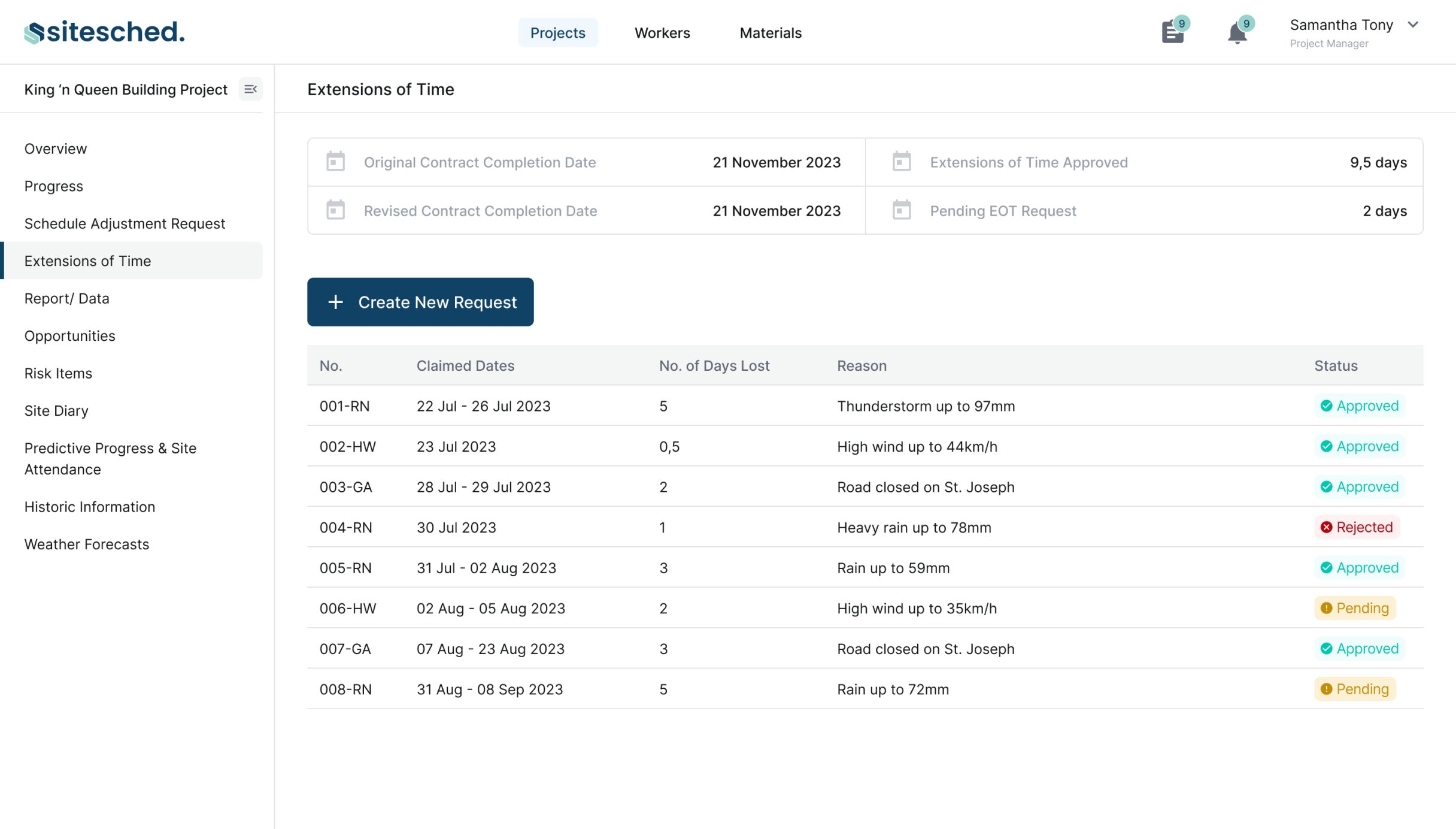Image resolution: width=1456 pixels, height=829 pixels.
Task: Open Risk Items section
Action: tap(58, 373)
